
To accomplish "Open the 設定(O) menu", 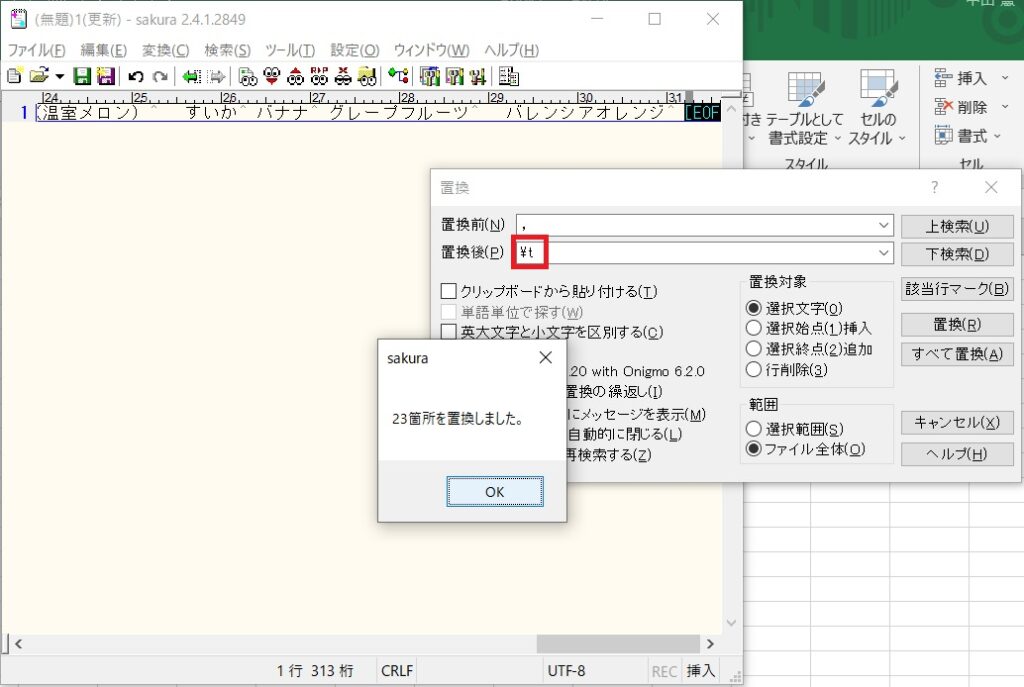I will (x=355, y=50).
